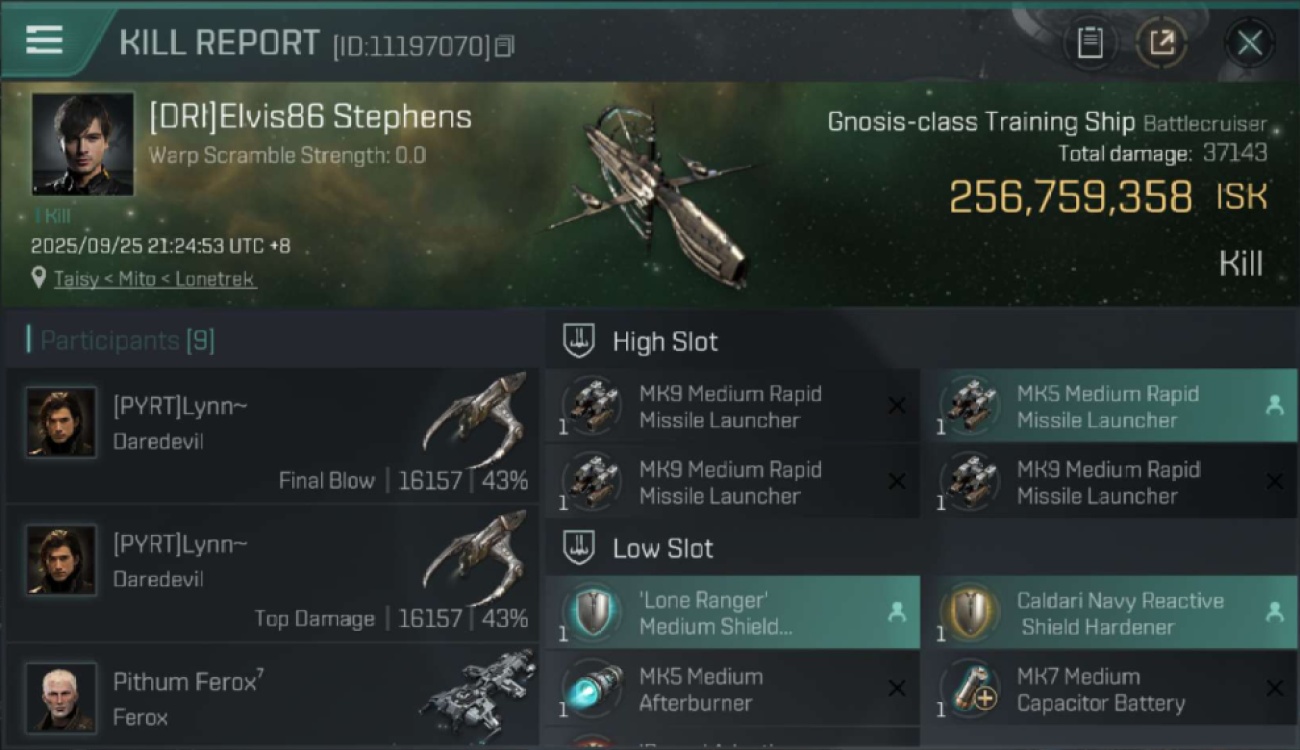Select the Pithum Ferox participant row
Image resolution: width=1300 pixels, height=750 pixels.
tap(272, 697)
